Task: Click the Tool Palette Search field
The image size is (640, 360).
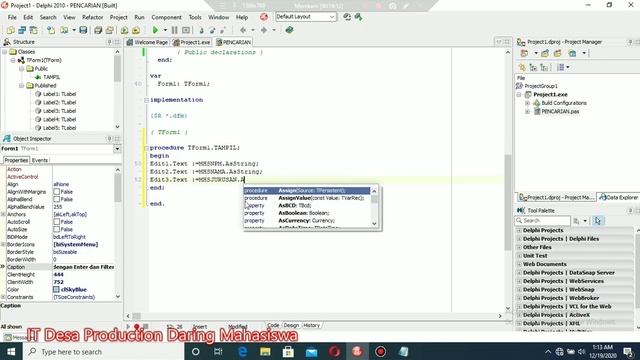Action: pos(543,221)
